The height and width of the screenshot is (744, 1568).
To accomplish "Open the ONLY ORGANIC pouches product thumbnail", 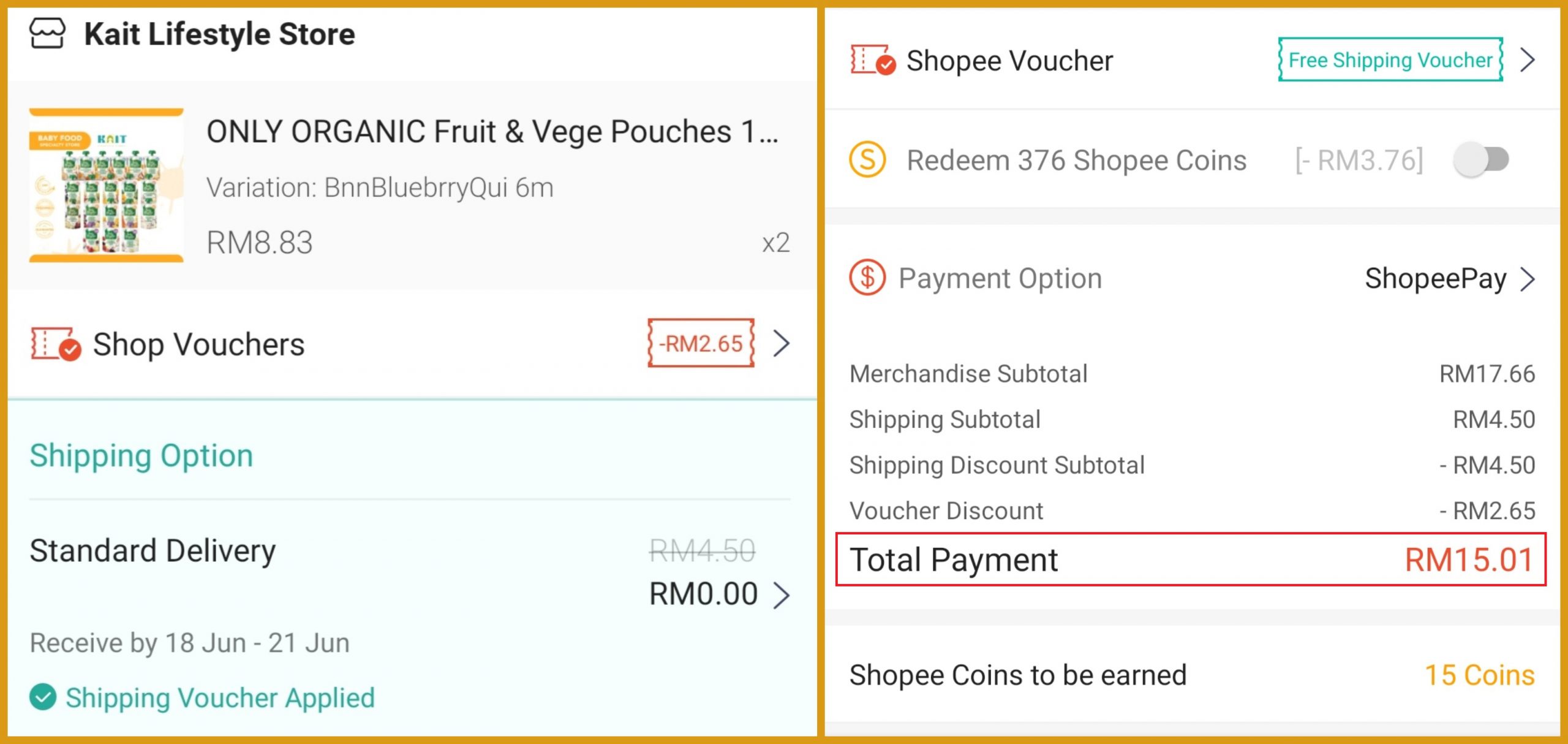I will click(x=107, y=186).
